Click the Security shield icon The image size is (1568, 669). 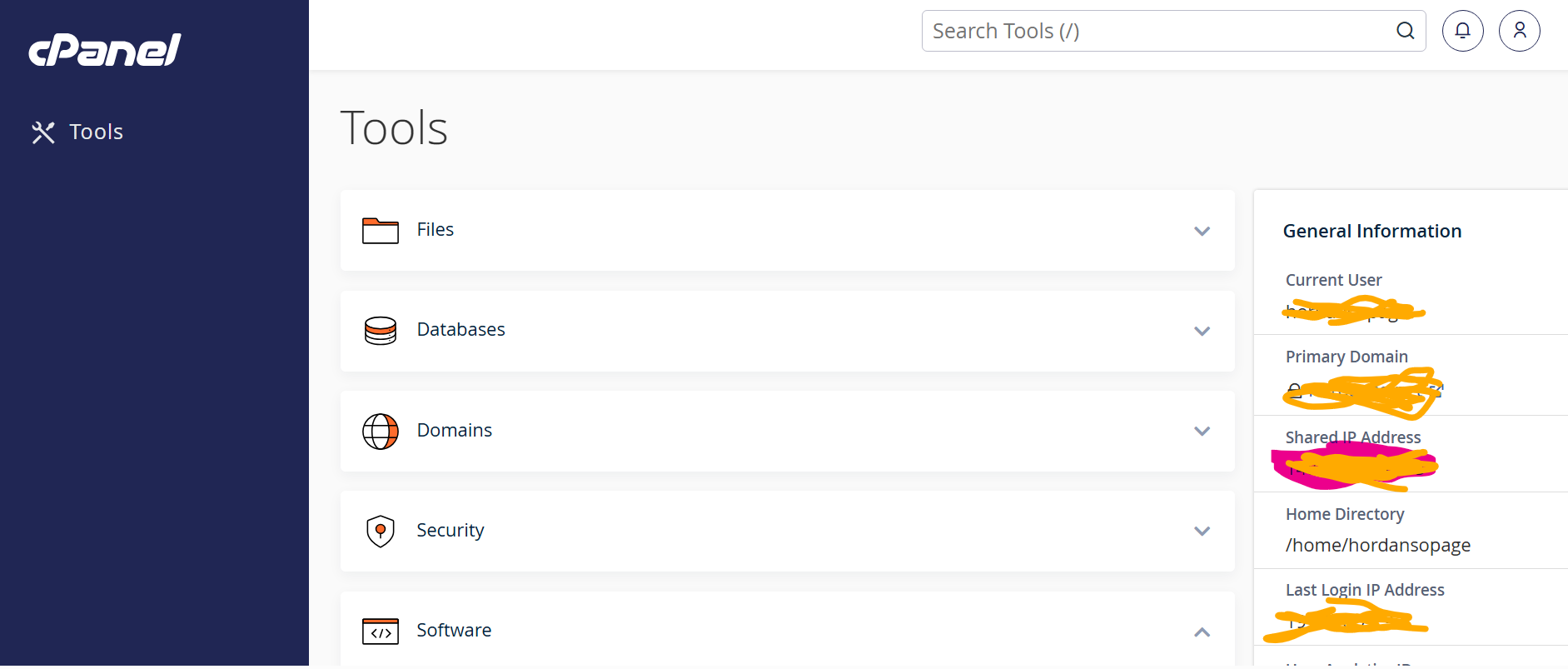click(x=381, y=531)
